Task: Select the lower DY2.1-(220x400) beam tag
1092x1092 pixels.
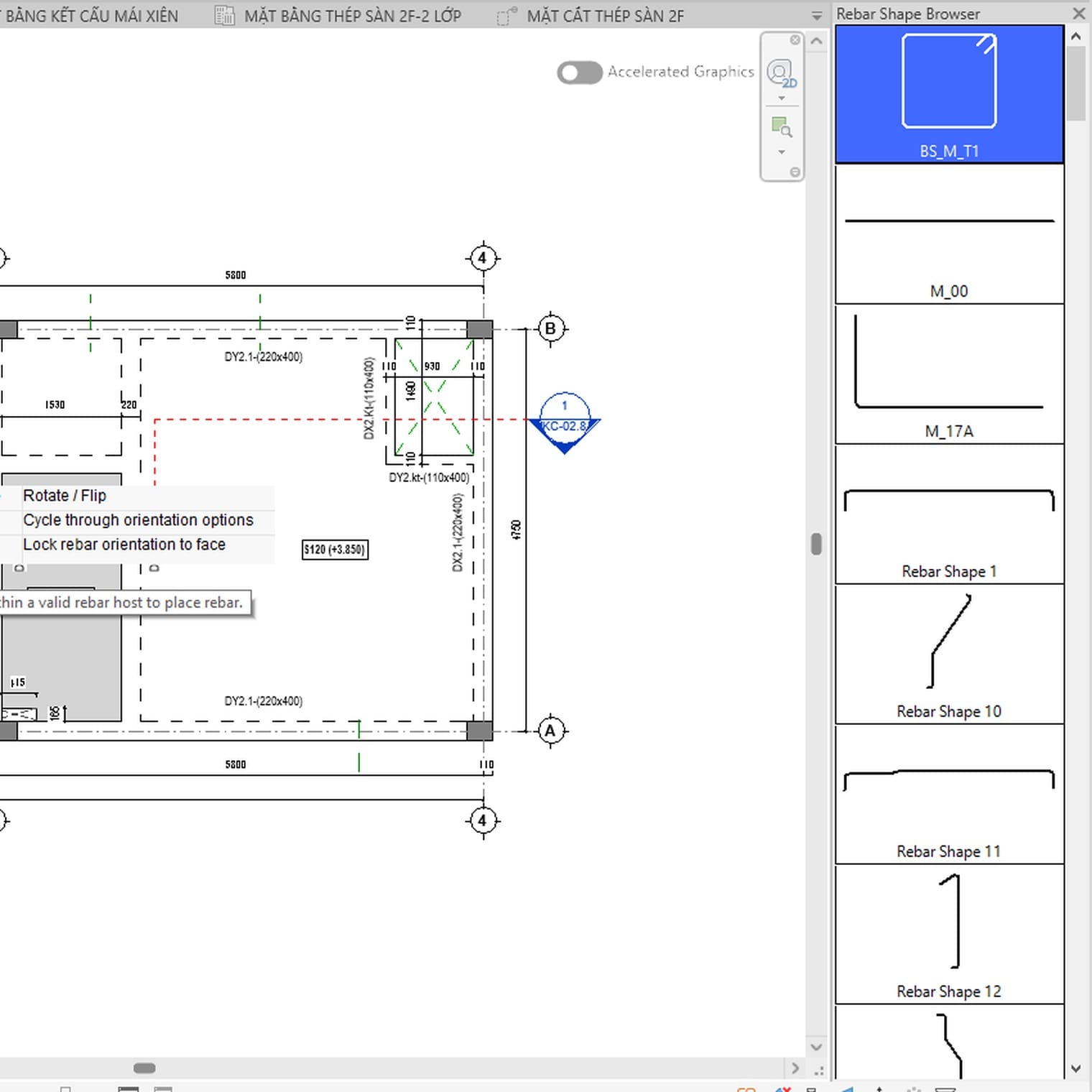Action: (x=264, y=701)
